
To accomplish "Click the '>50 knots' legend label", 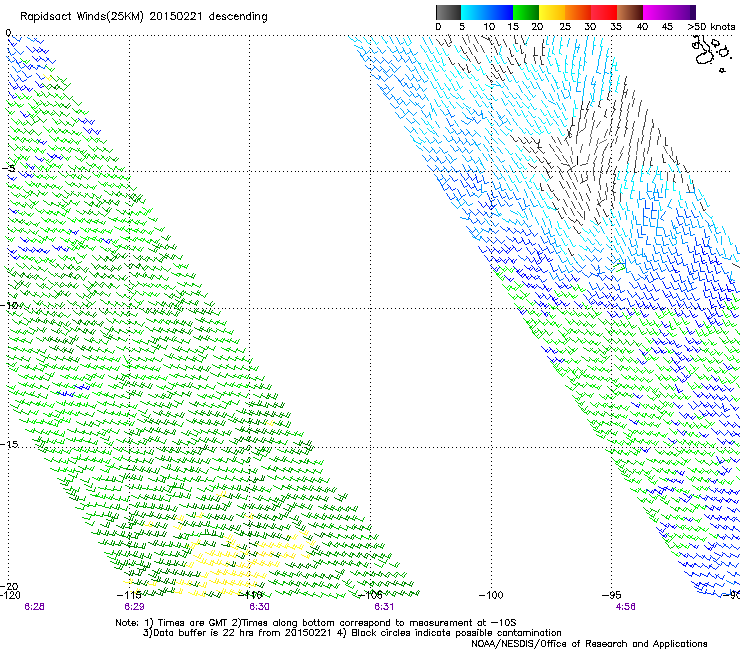I will click(711, 27).
